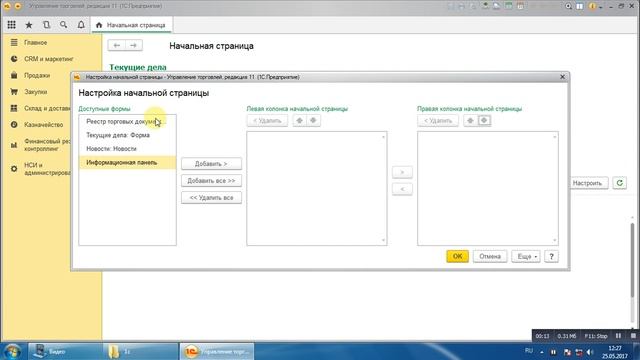Open help question mark button
Image resolution: width=640 pixels, height=360 pixels.
551,256
